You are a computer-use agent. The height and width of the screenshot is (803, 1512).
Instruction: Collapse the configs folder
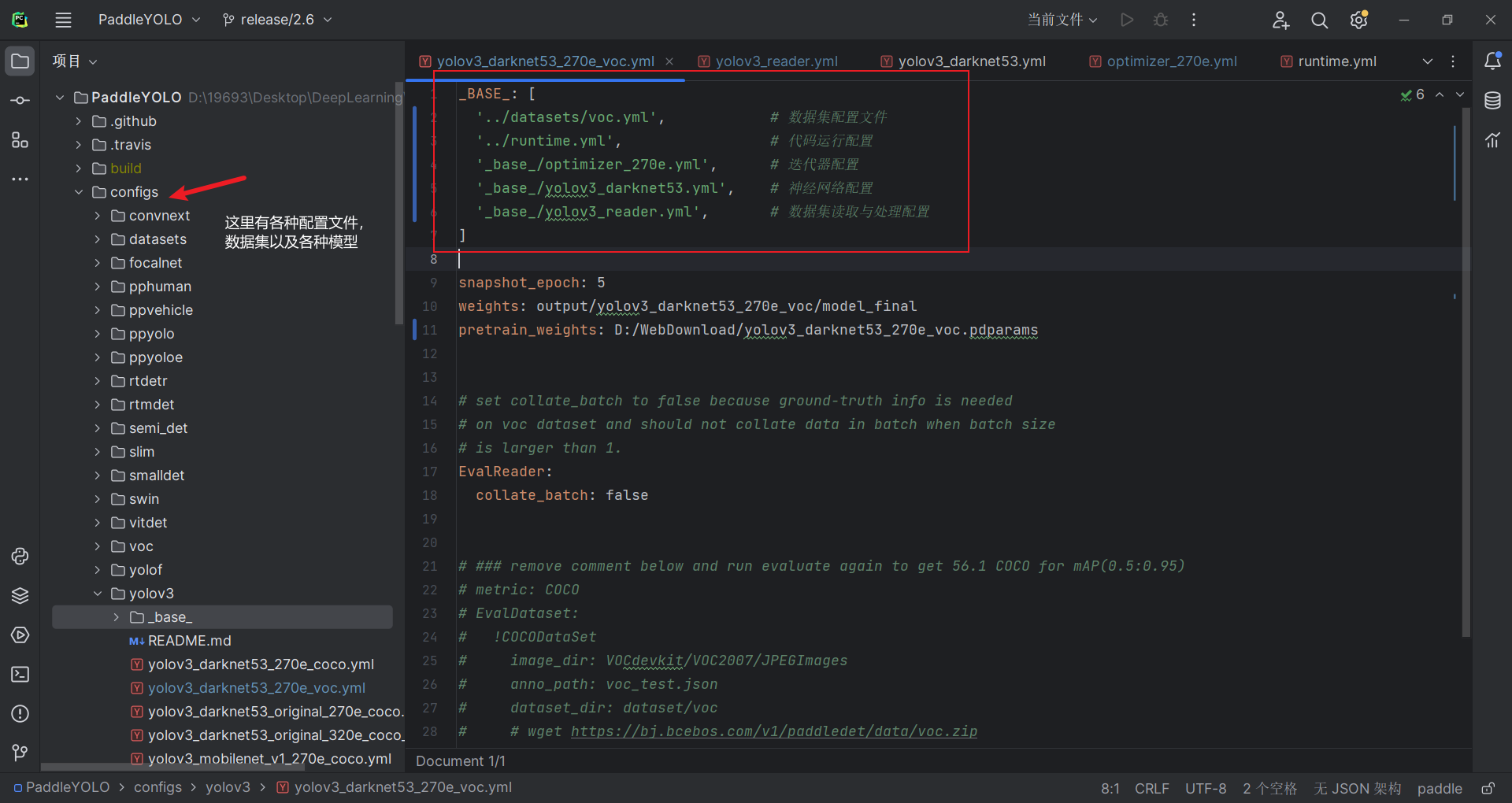(x=79, y=192)
